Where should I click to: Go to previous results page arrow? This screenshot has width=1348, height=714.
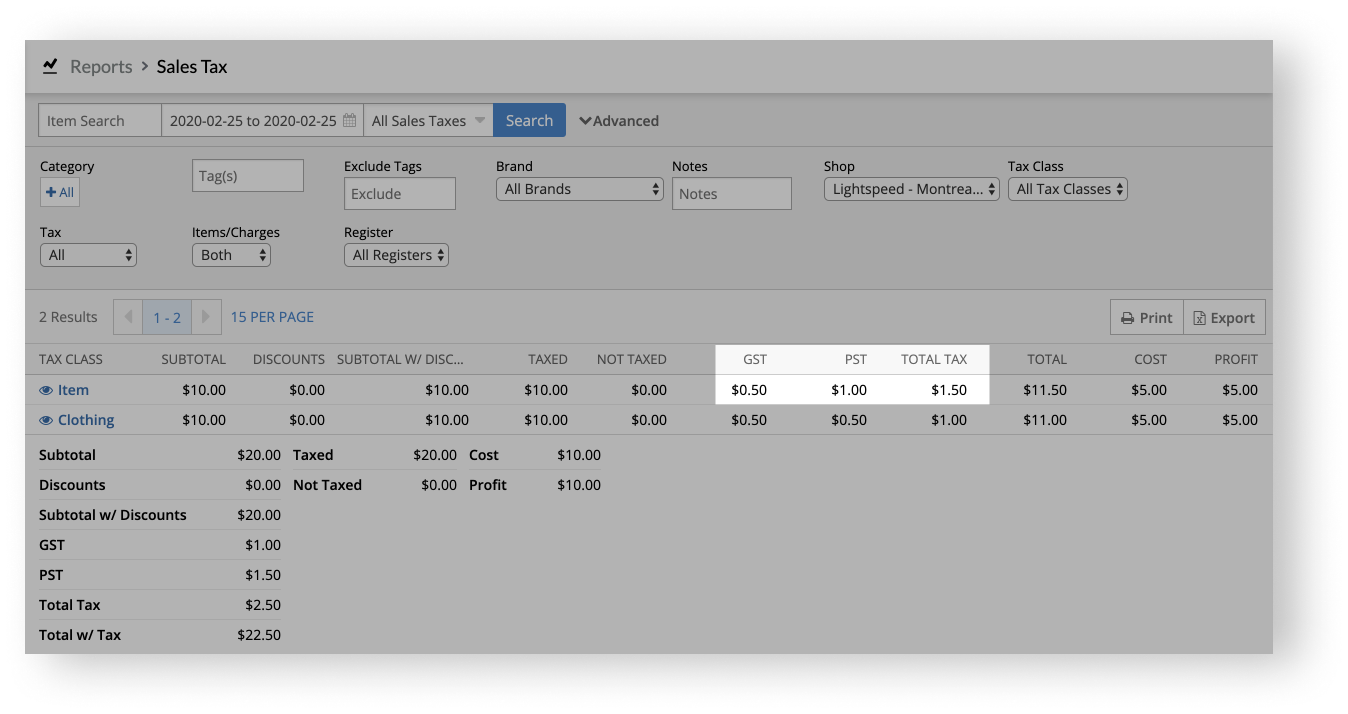pos(128,317)
